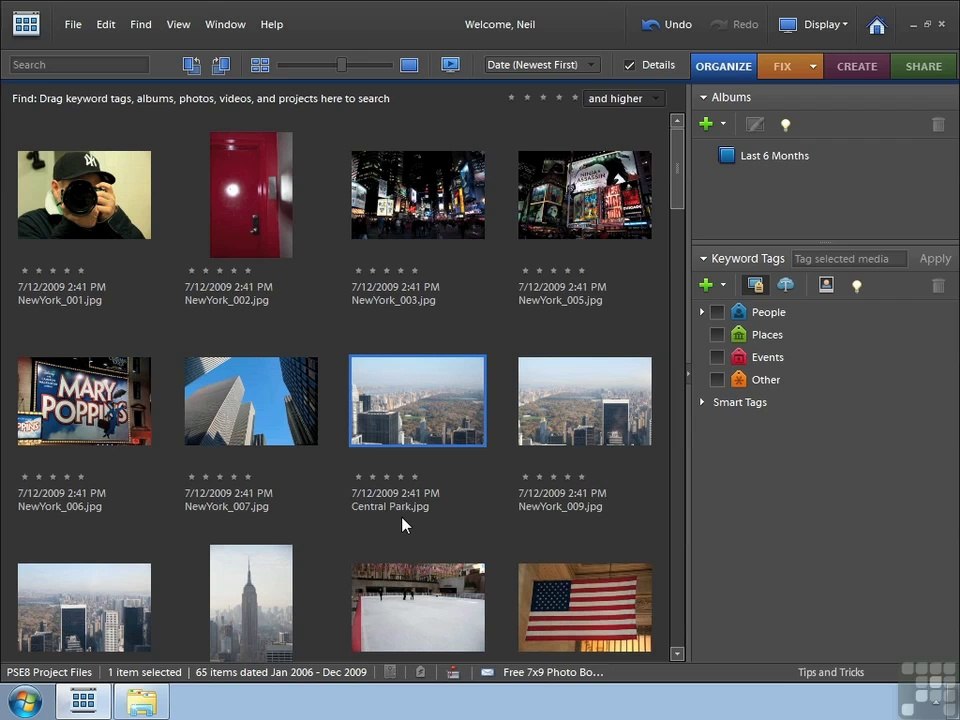The height and width of the screenshot is (720, 960).
Task: Rotate selected photo right
Action: (x=221, y=65)
